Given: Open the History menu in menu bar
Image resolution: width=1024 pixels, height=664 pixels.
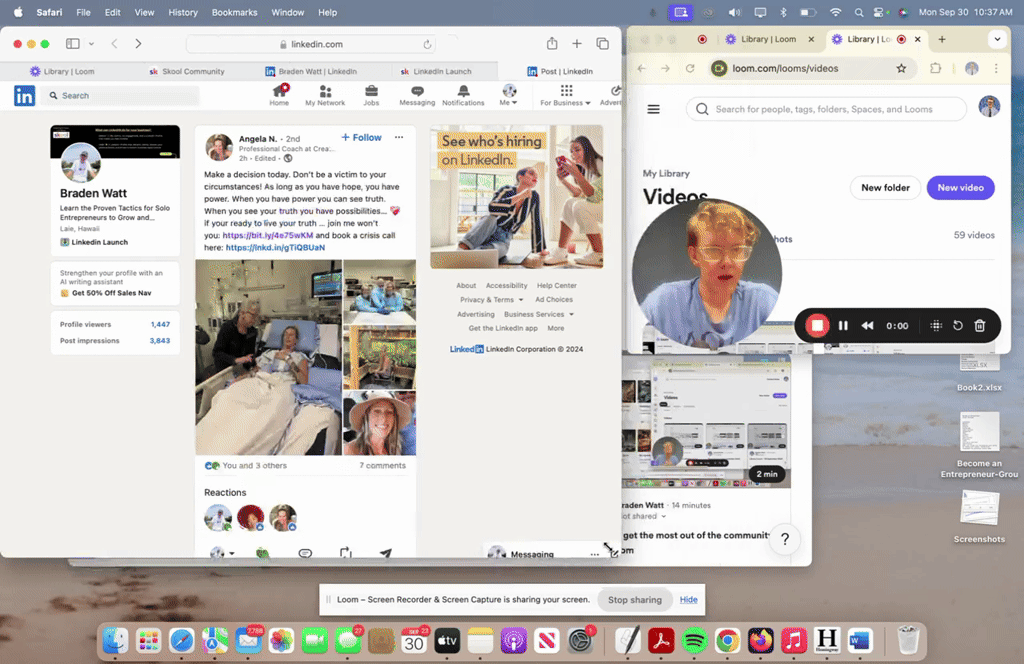Looking at the screenshot, I should click(x=183, y=12).
